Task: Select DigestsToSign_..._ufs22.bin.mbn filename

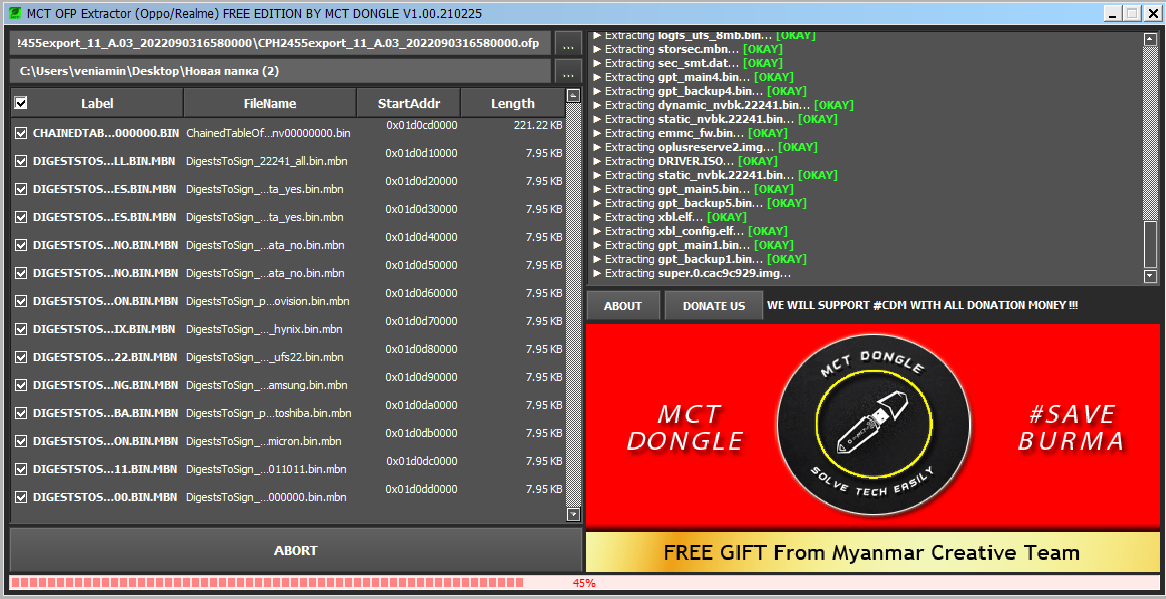Action: (x=265, y=357)
